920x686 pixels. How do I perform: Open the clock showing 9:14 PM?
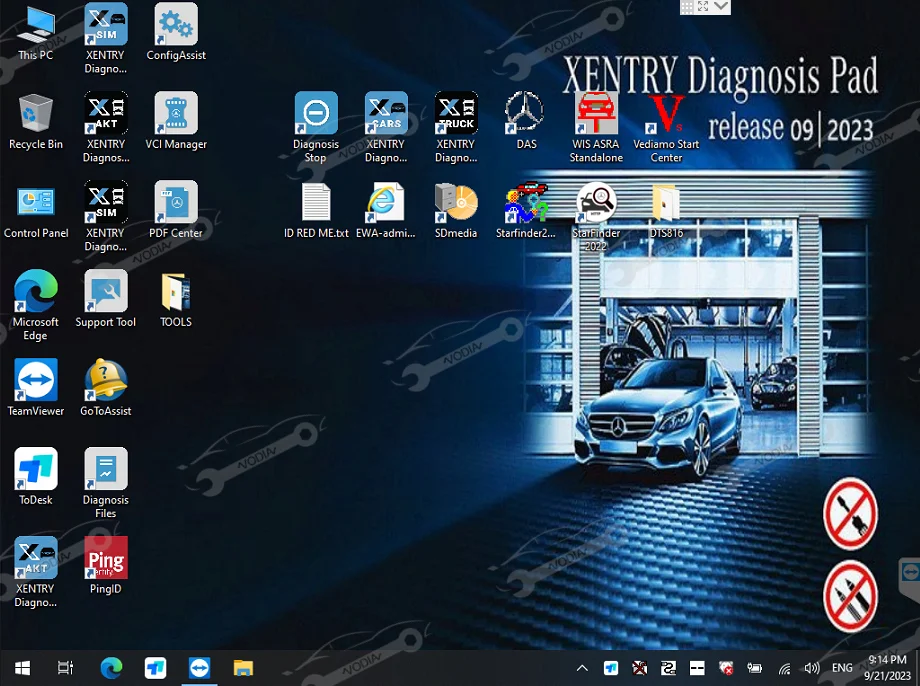coord(887,668)
